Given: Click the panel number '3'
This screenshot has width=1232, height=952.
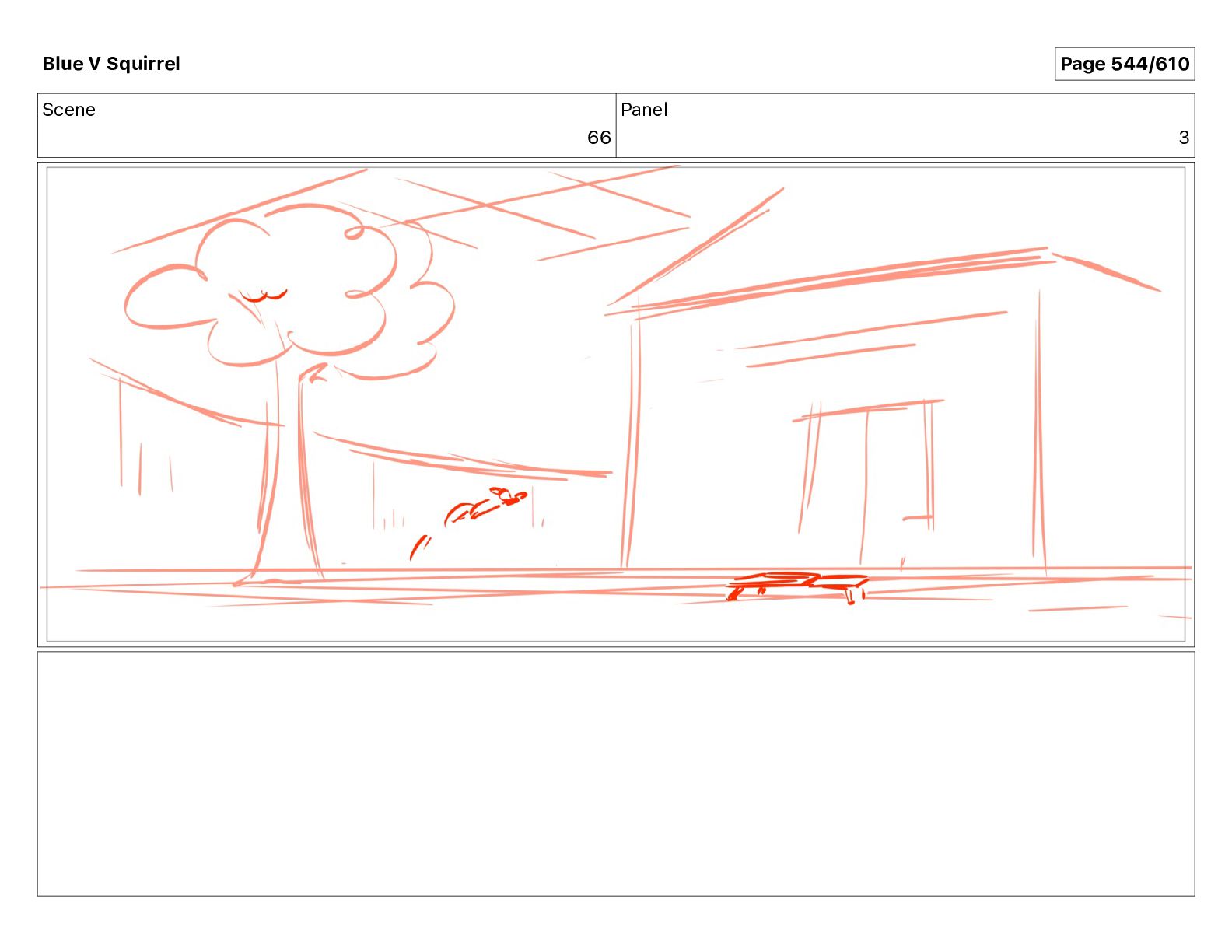Looking at the screenshot, I should tap(1184, 138).
